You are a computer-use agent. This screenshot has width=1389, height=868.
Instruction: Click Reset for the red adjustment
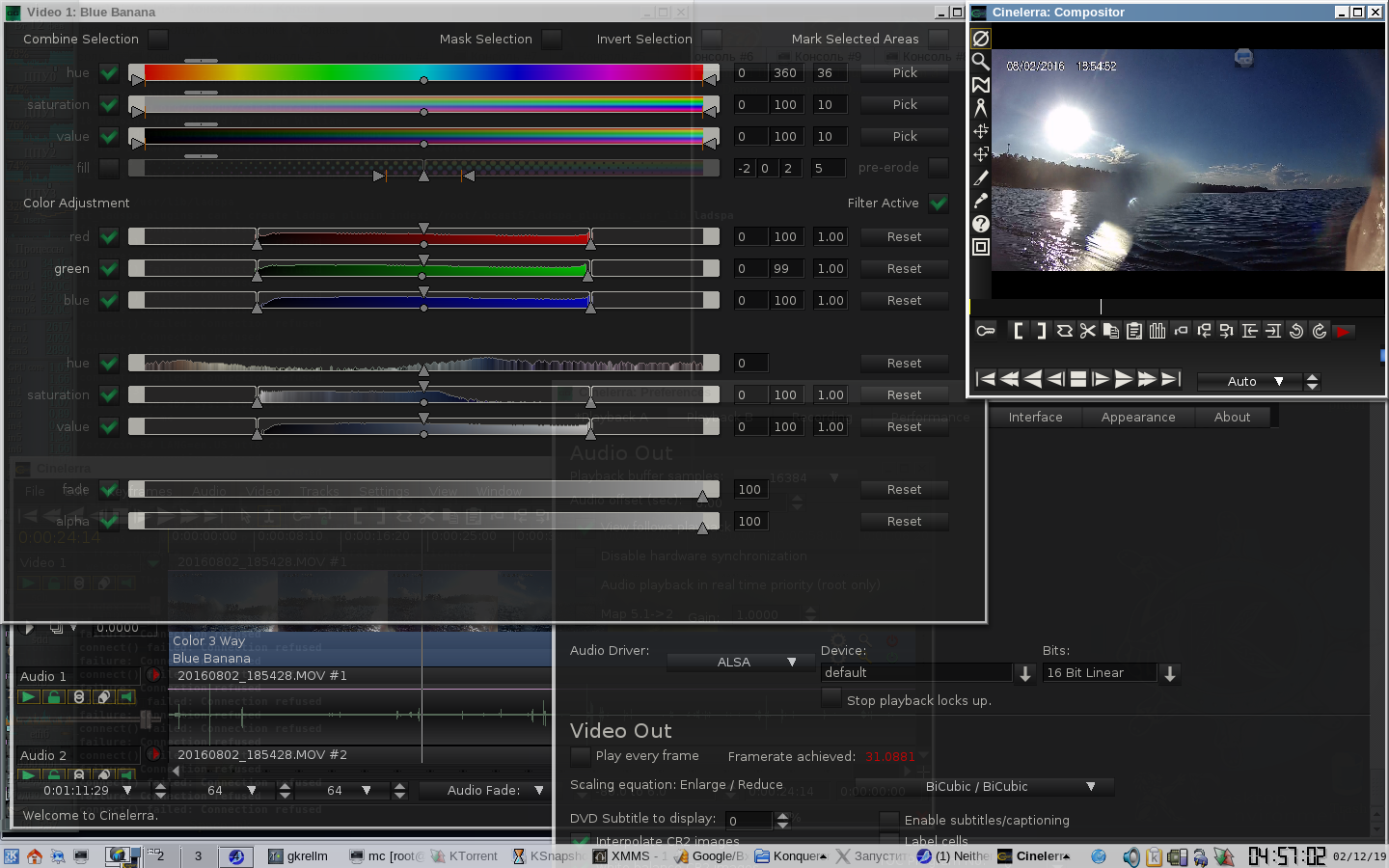(x=905, y=237)
